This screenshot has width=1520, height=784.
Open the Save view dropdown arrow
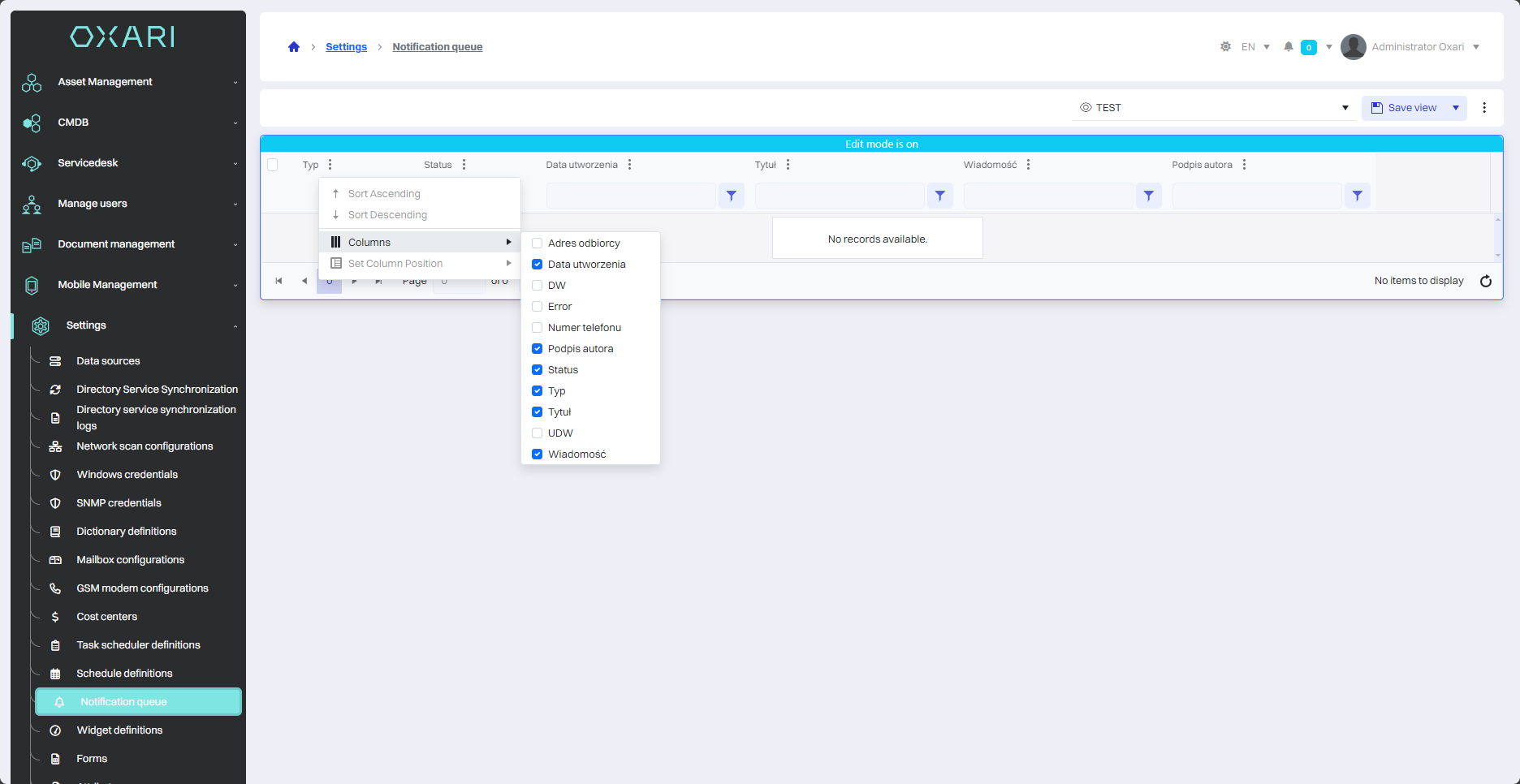(1456, 108)
